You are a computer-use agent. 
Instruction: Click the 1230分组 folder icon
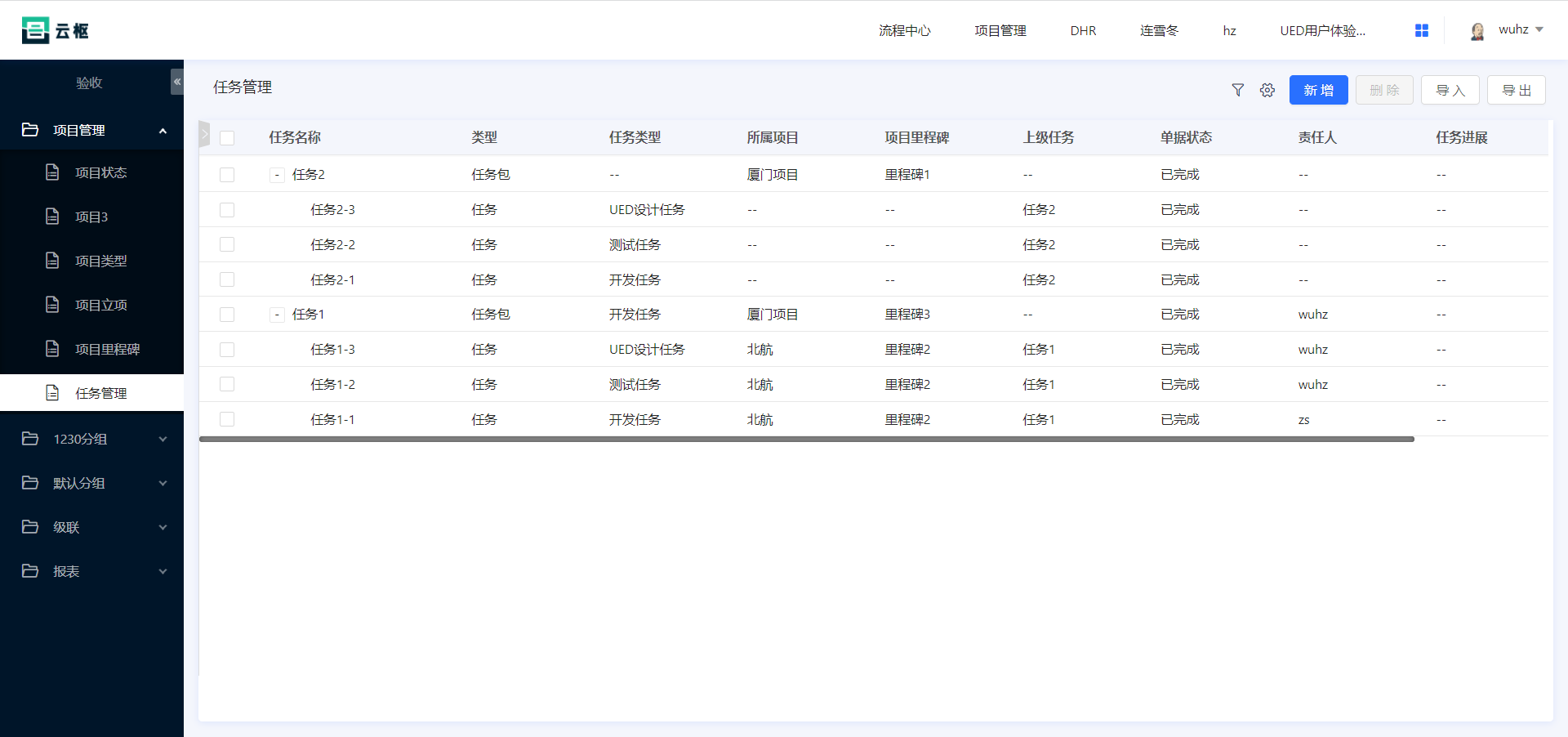[30, 439]
